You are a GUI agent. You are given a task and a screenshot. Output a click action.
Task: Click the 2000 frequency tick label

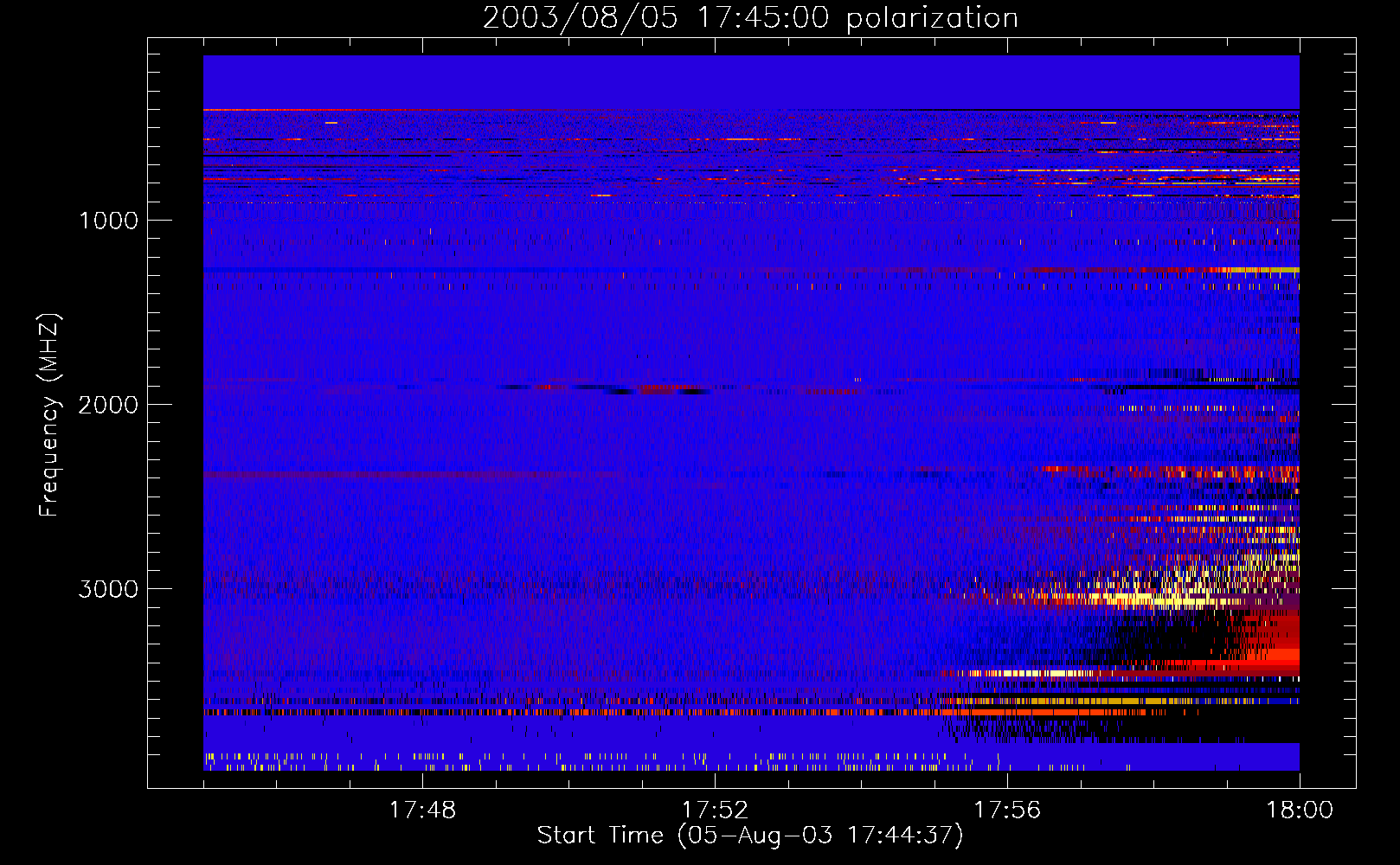(x=108, y=405)
